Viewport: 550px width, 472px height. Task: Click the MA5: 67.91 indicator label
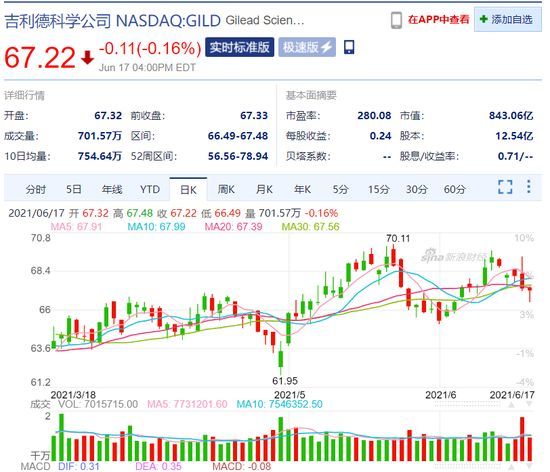click(76, 227)
